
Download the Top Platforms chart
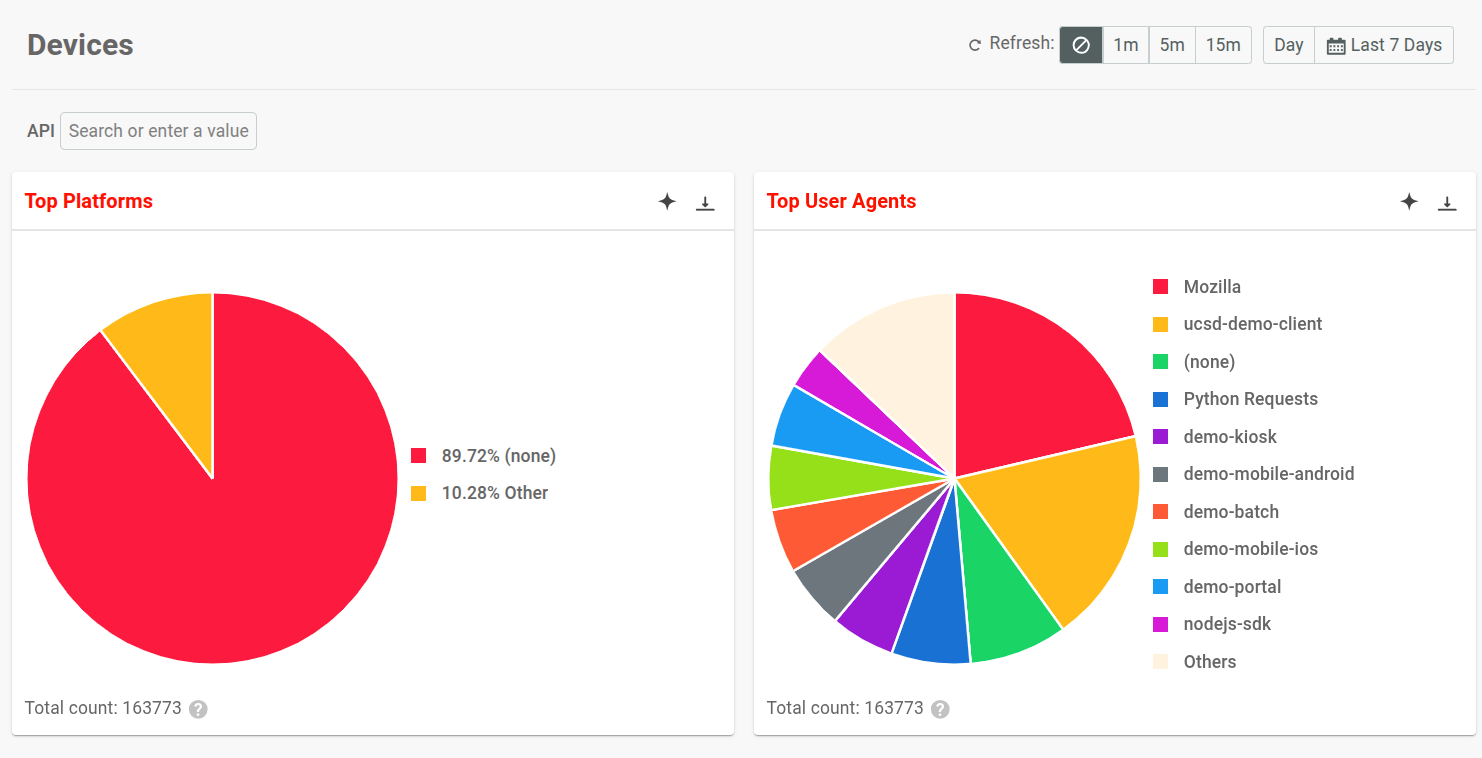[705, 201]
